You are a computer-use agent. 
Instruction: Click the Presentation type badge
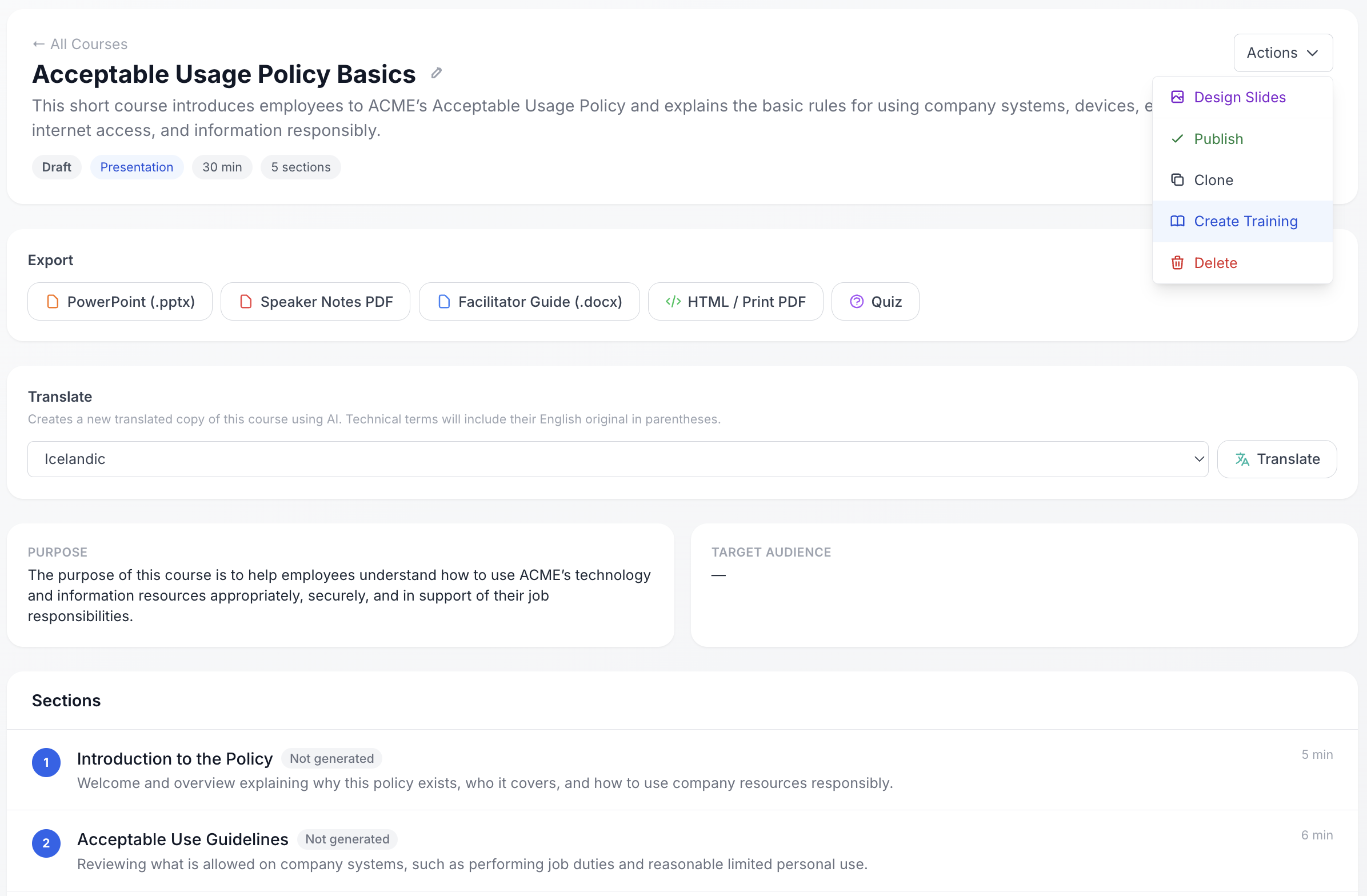(137, 167)
